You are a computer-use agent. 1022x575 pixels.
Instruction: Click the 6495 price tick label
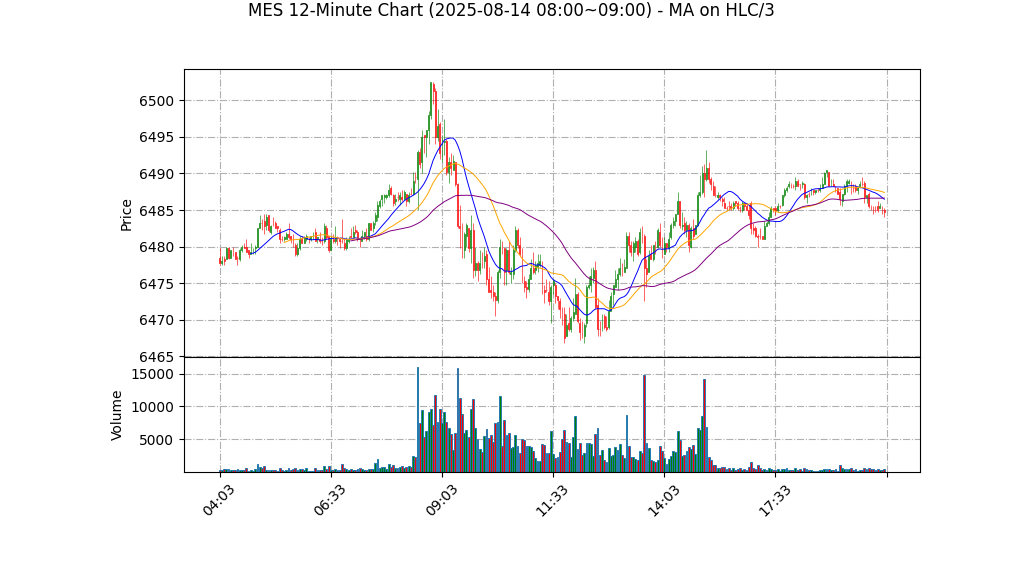(156, 138)
